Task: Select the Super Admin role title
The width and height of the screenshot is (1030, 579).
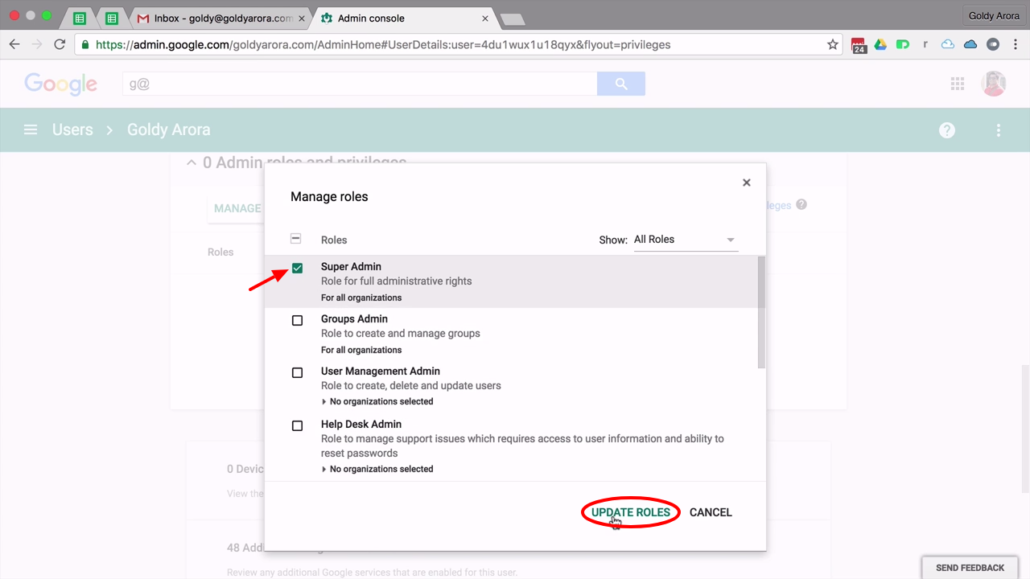Action: click(351, 266)
